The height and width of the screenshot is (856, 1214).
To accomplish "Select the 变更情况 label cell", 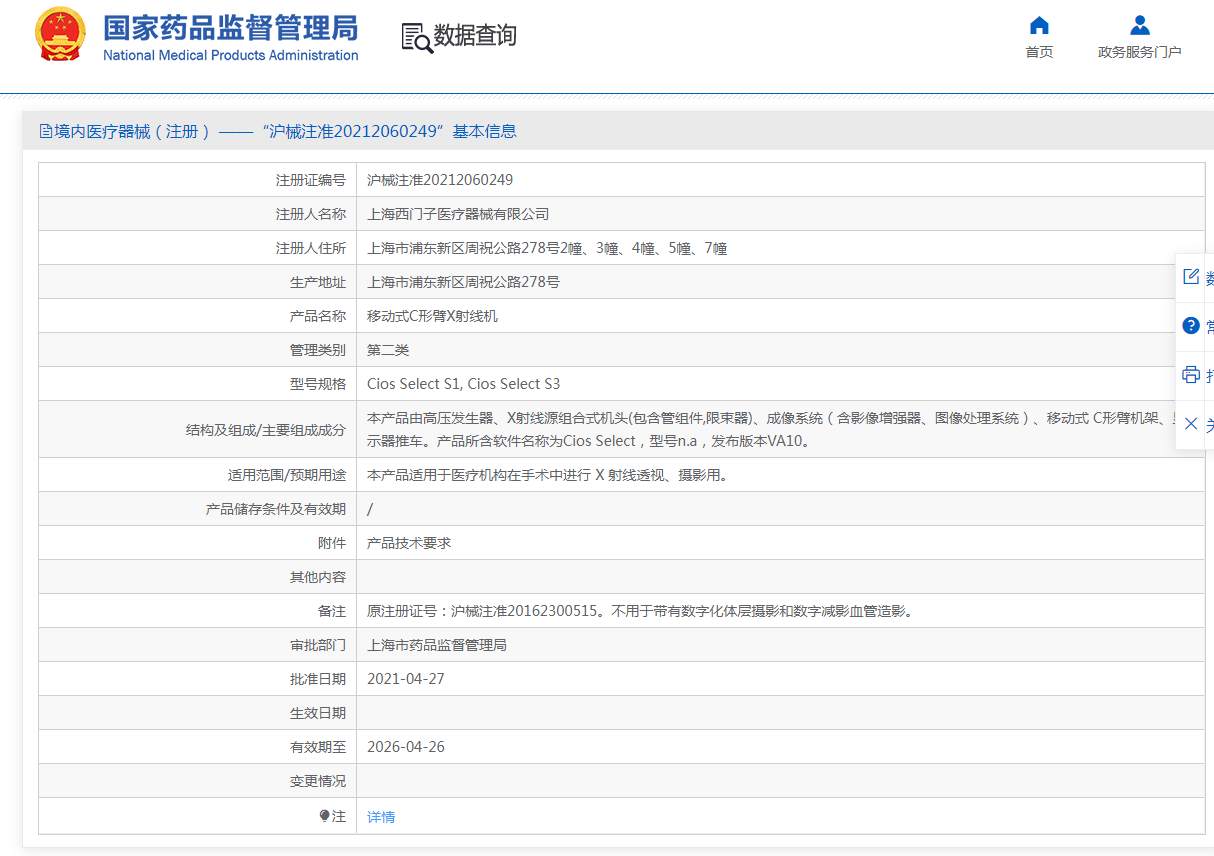I will coord(198,781).
